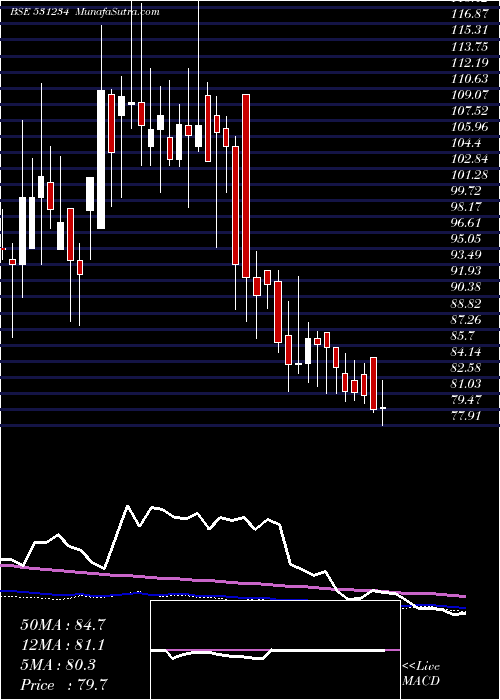Choose the 90.38 price label
Viewport: 500px width, 700px height.
467,288
